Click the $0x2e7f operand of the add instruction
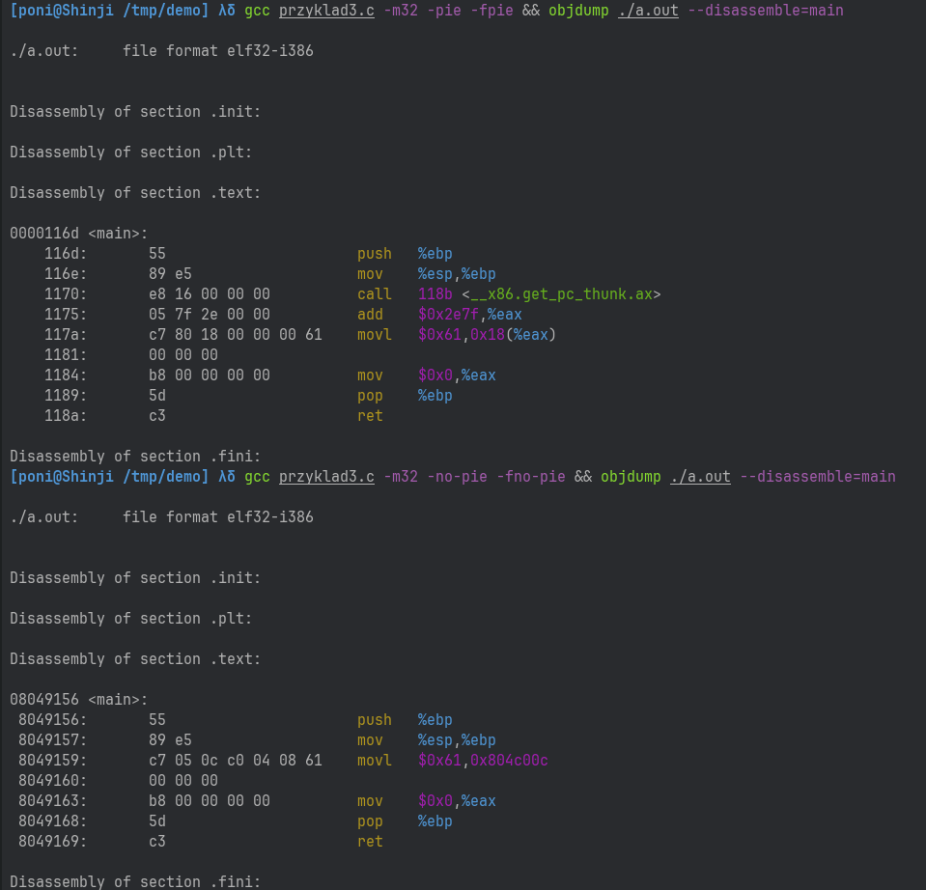The height and width of the screenshot is (890, 926). tap(448, 314)
